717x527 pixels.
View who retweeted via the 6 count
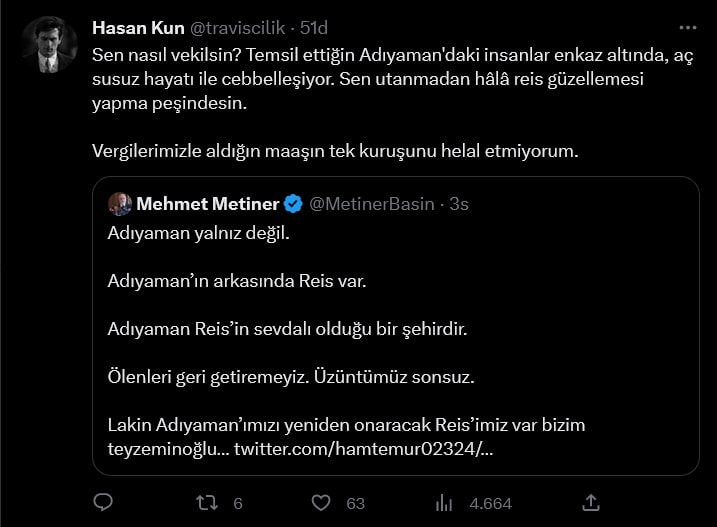[238, 504]
